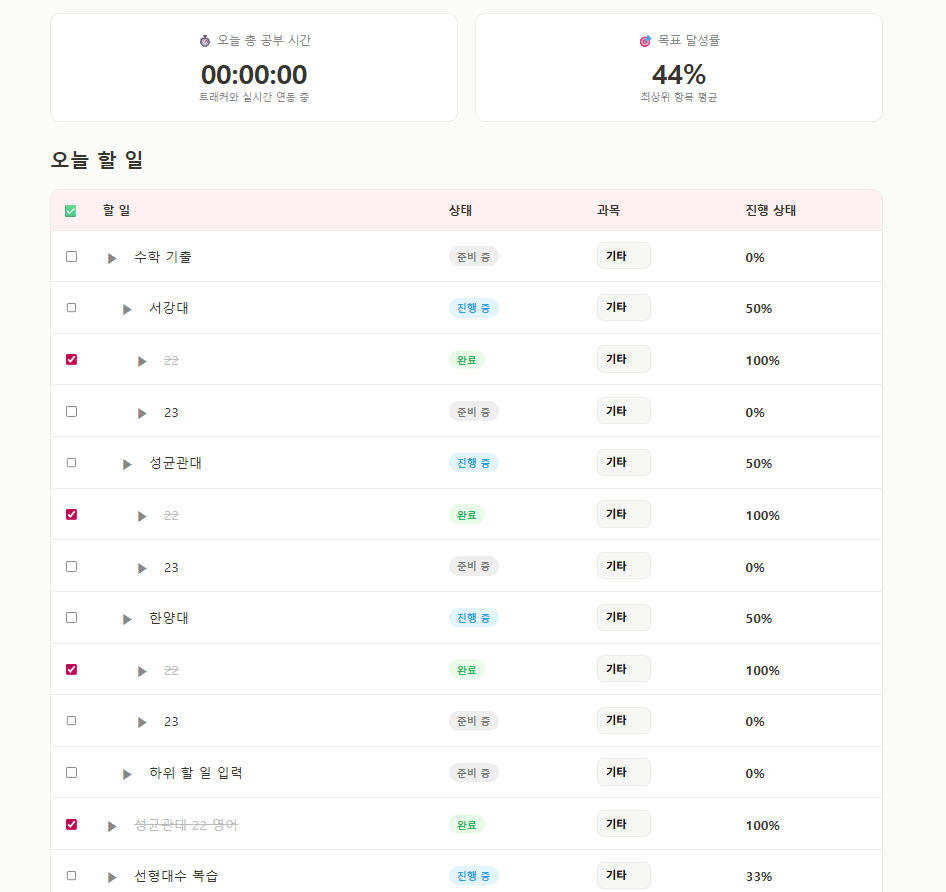Image resolution: width=946 pixels, height=892 pixels.
Task: Click 진행 중 status badge in 서강대 row
Action: point(473,308)
